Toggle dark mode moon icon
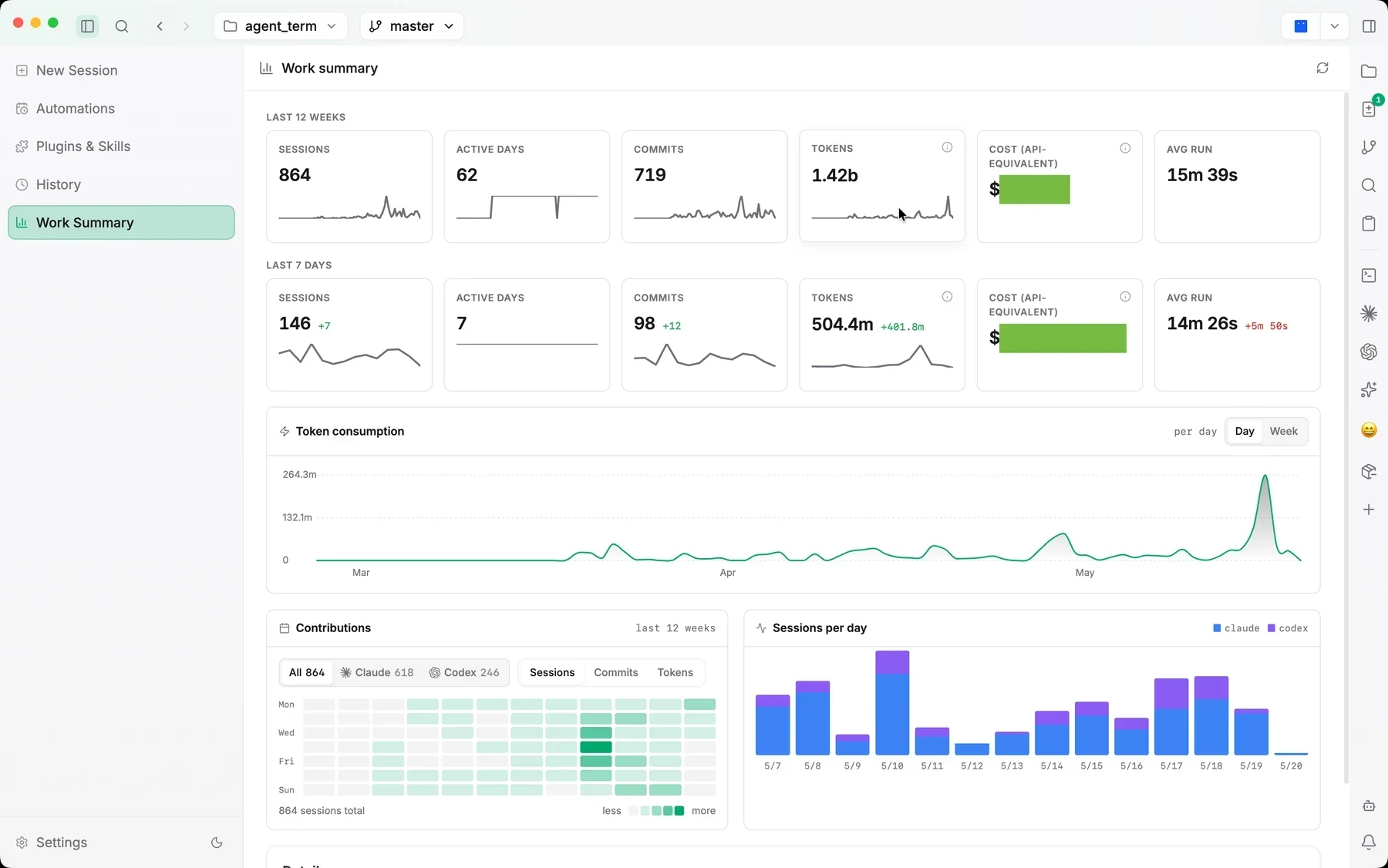The image size is (1388, 868). click(x=217, y=843)
